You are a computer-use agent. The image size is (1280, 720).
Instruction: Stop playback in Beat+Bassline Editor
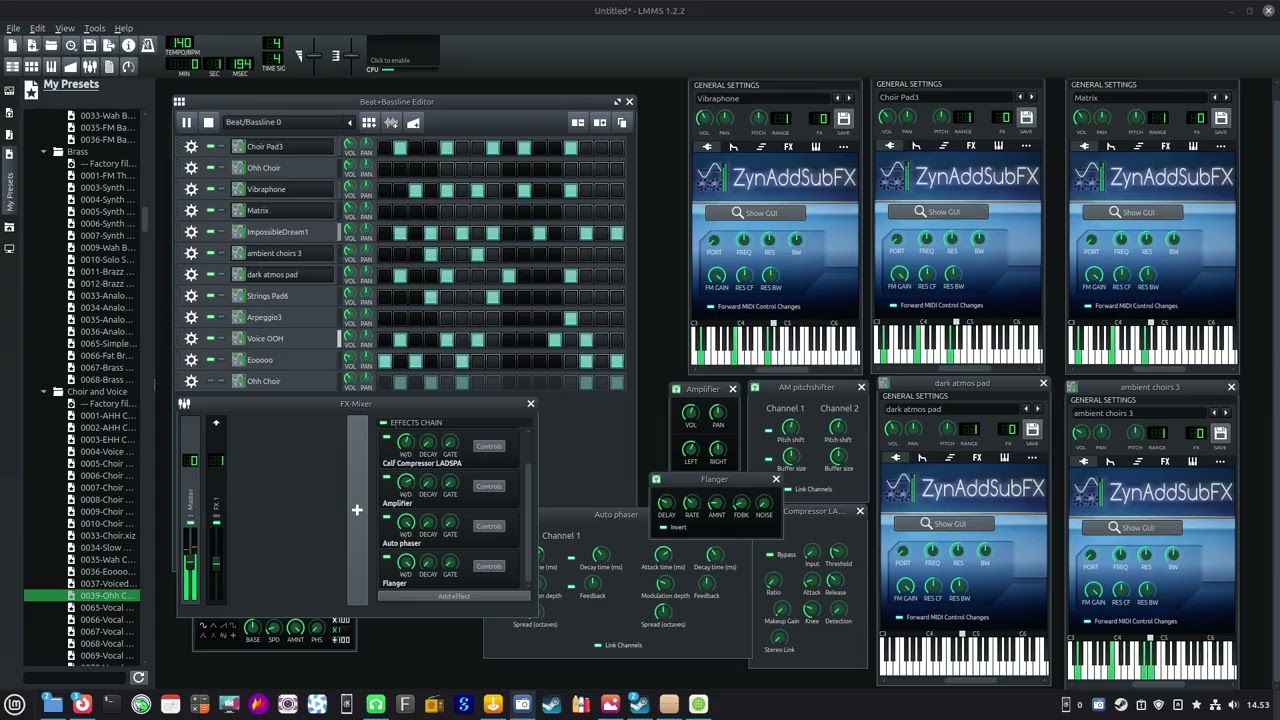point(208,122)
